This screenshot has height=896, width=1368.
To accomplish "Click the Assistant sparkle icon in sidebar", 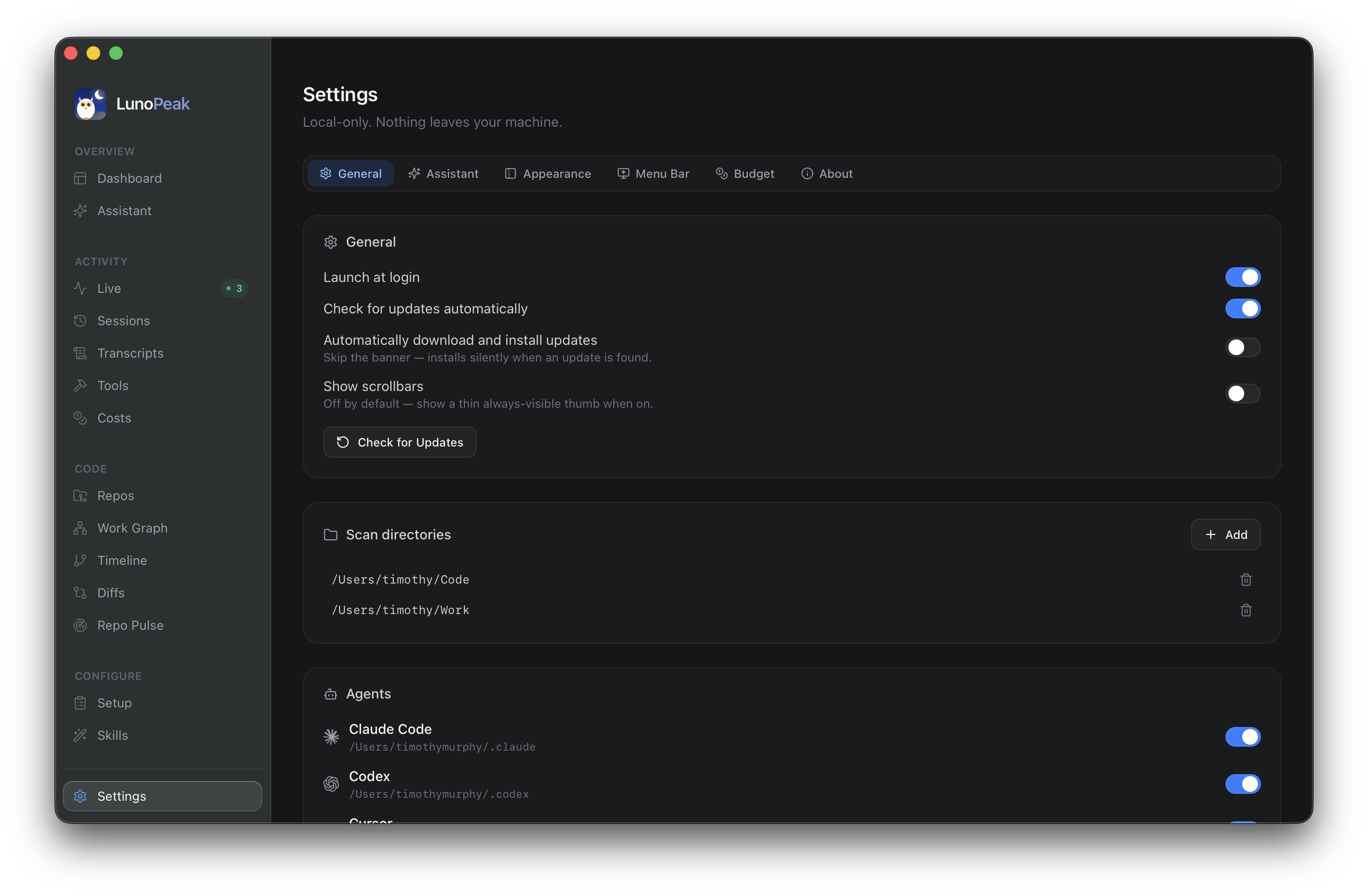I will [x=81, y=211].
